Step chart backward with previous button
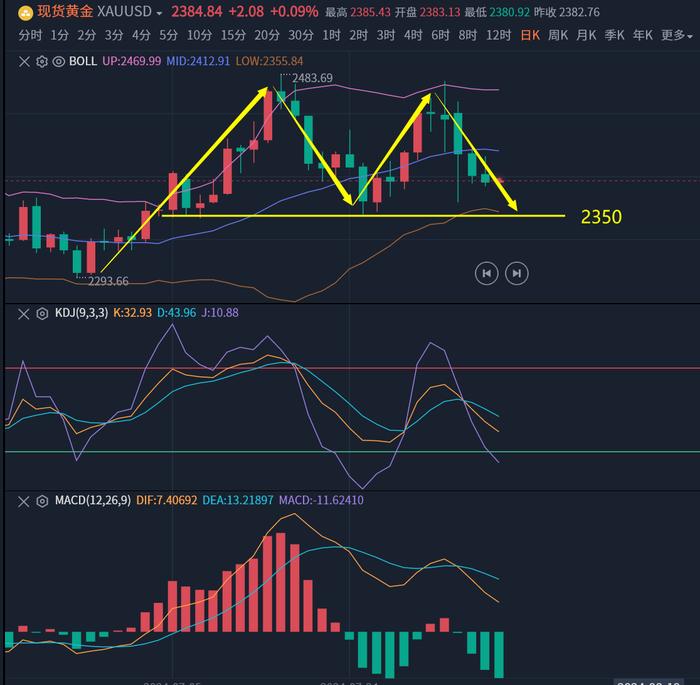This screenshot has height=685, width=700. [x=486, y=272]
